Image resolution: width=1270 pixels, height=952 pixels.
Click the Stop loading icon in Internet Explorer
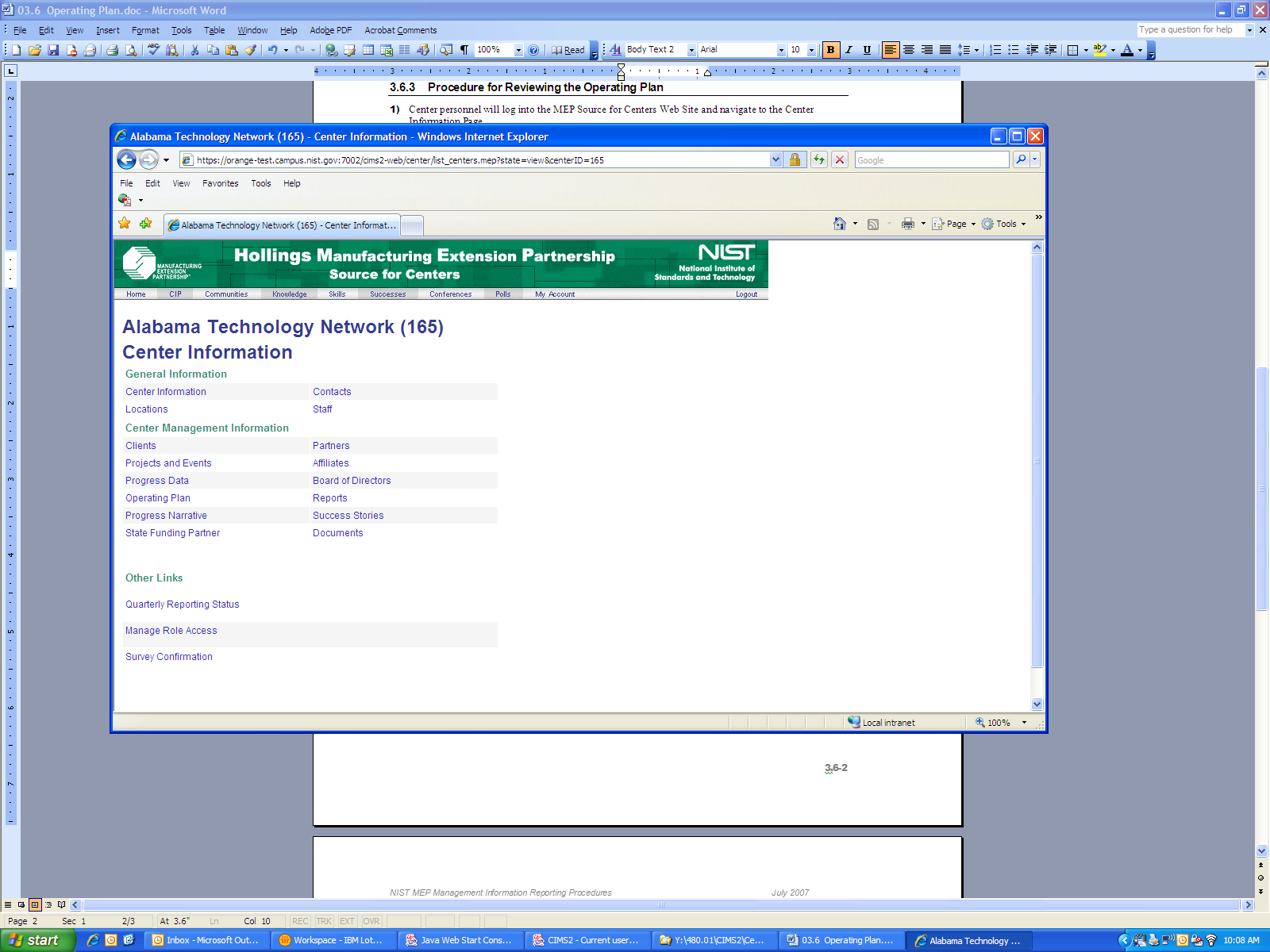840,159
